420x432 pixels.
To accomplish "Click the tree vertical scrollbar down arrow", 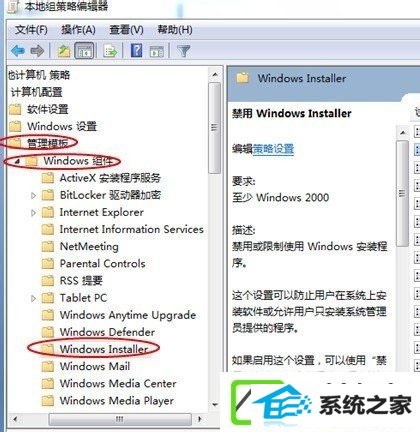I will pos(215,405).
